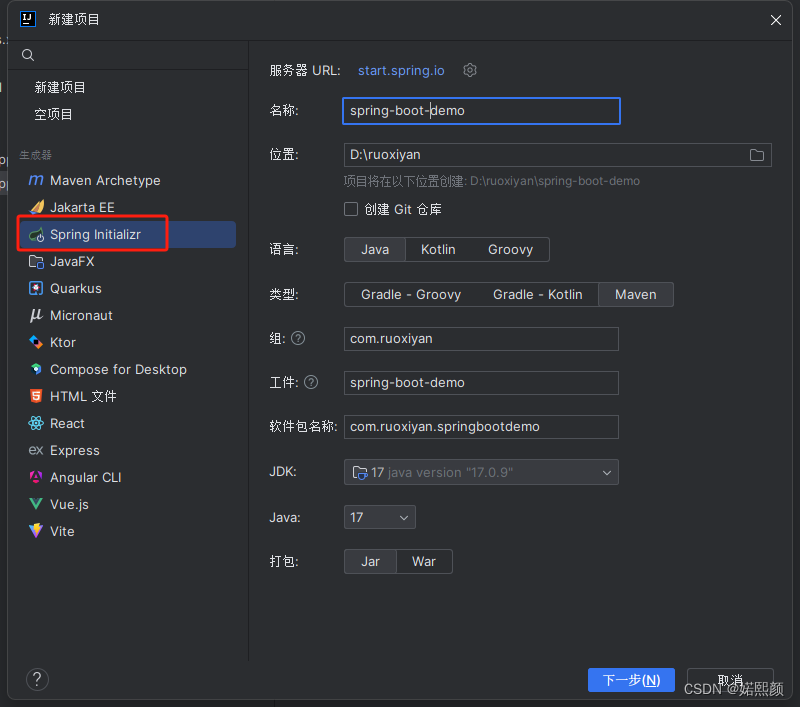Open the start.spring.io link
Viewport: 800px width, 707px height.
coord(401,70)
